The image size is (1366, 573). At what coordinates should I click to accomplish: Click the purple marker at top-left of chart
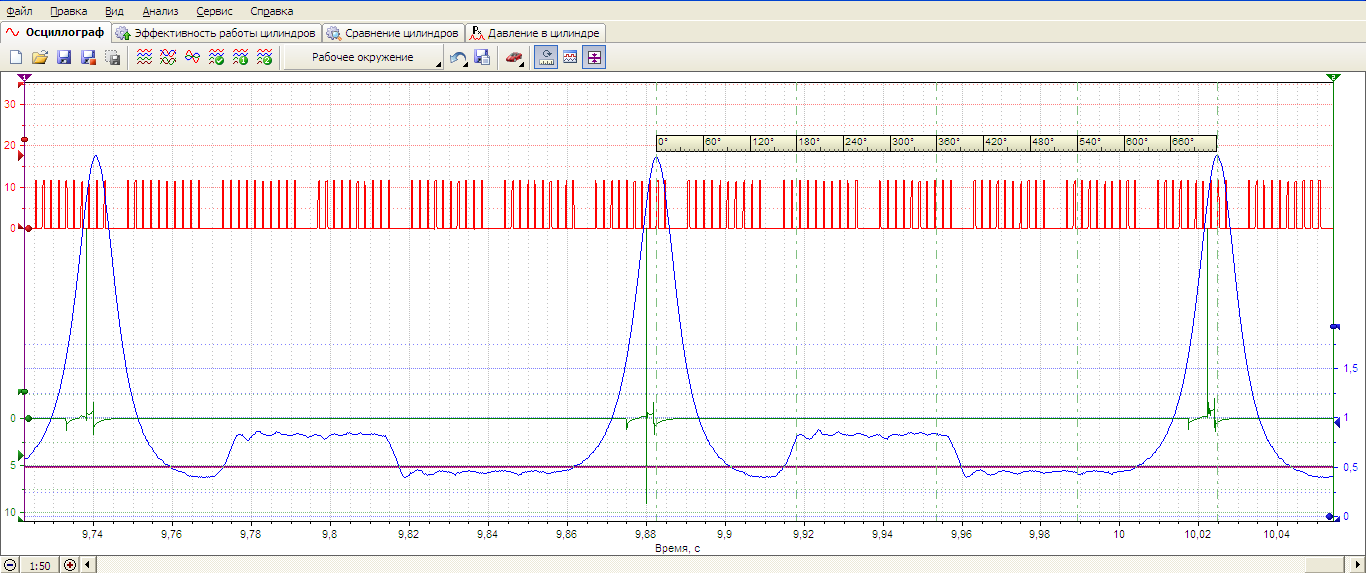pyautogui.click(x=24, y=77)
